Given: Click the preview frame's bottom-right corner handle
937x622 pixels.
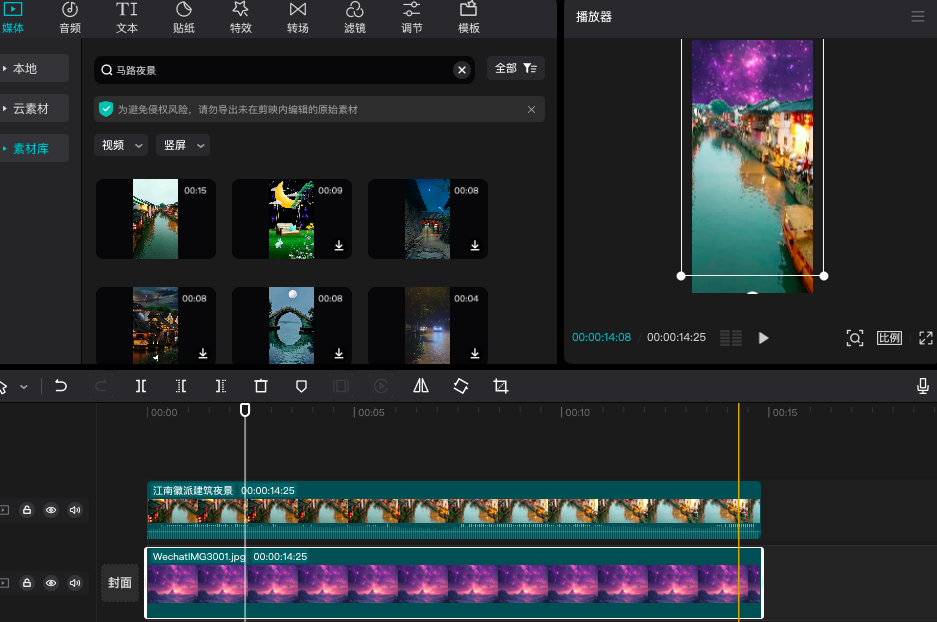Looking at the screenshot, I should pyautogui.click(x=824, y=276).
